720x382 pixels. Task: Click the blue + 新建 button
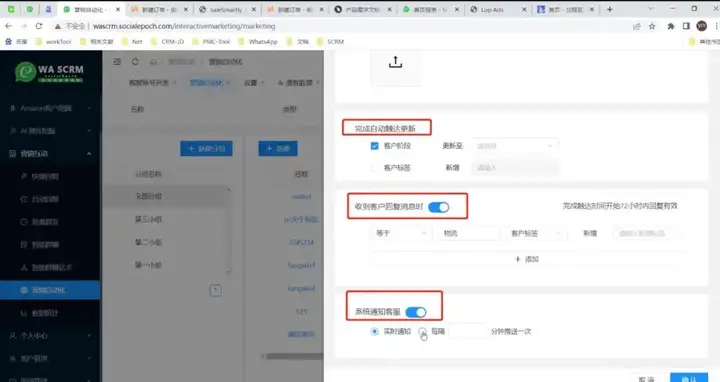[278, 148]
